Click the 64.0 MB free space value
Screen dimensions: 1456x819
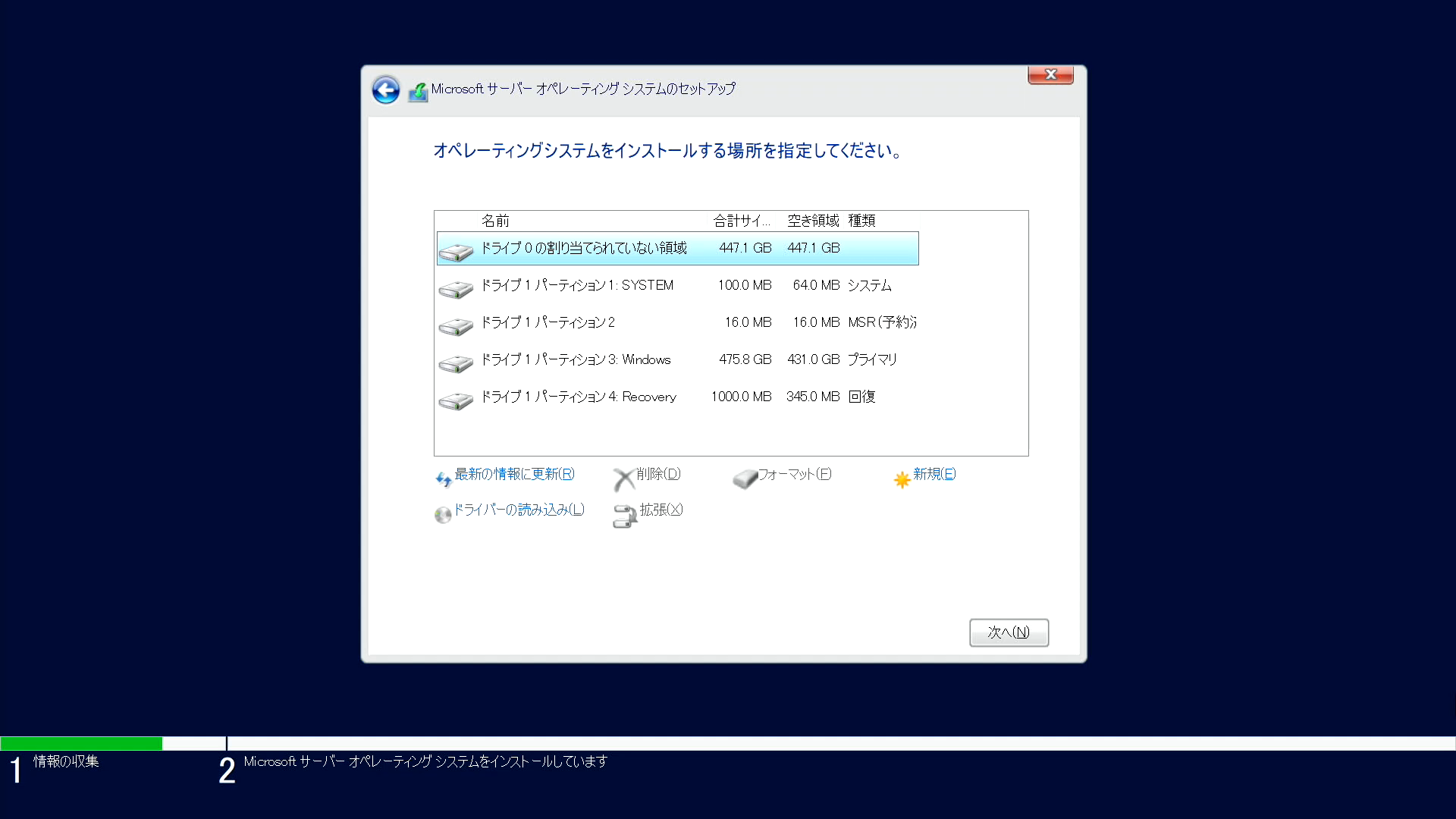pos(816,285)
